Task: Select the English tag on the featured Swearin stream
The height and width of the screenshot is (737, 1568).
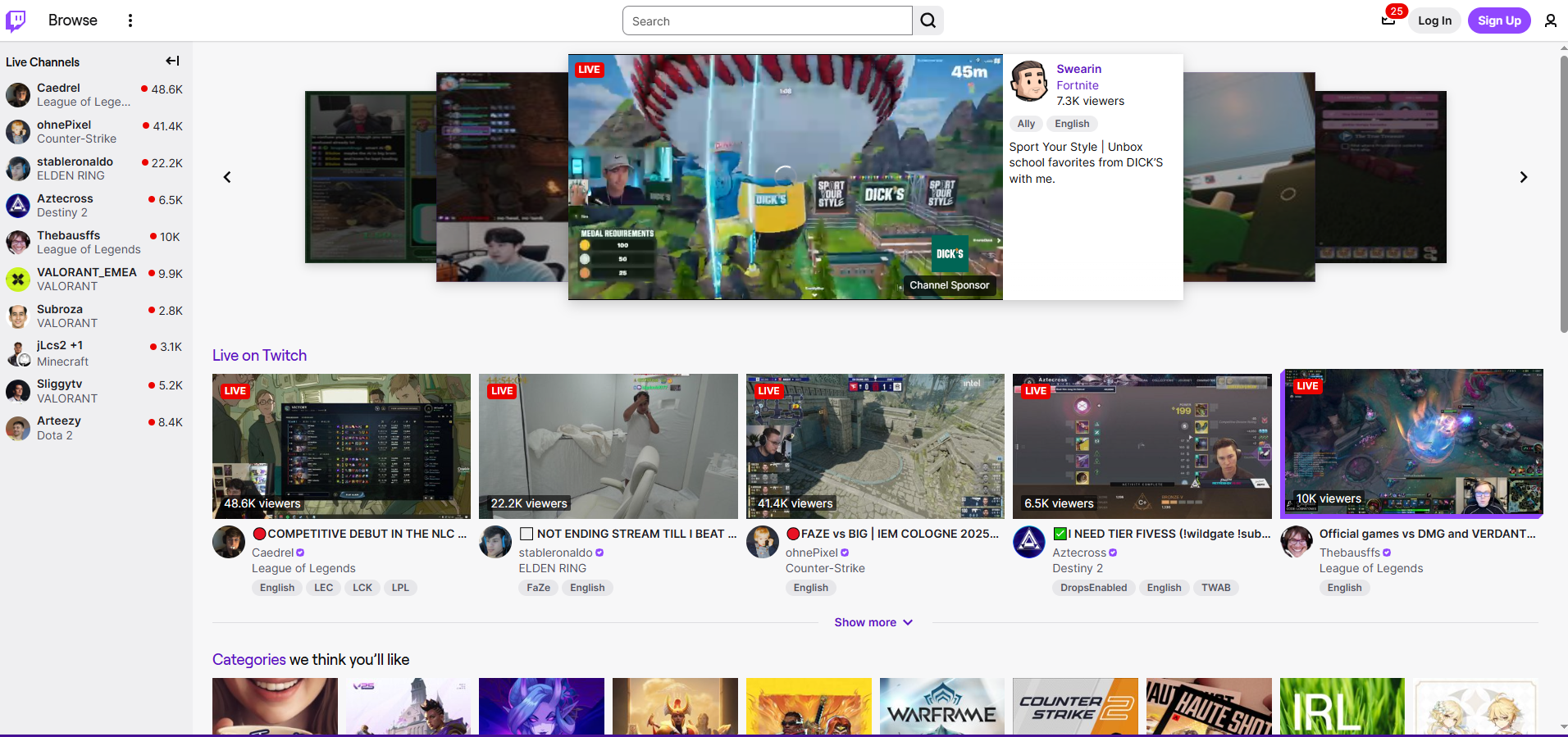Action: (1072, 124)
